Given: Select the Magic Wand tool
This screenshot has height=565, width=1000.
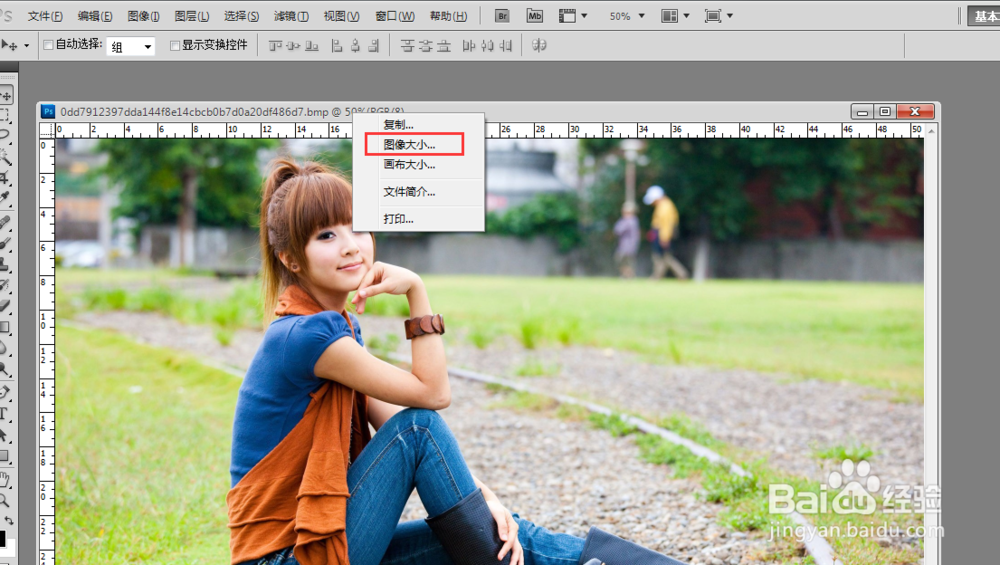Looking at the screenshot, I should coord(5,156).
